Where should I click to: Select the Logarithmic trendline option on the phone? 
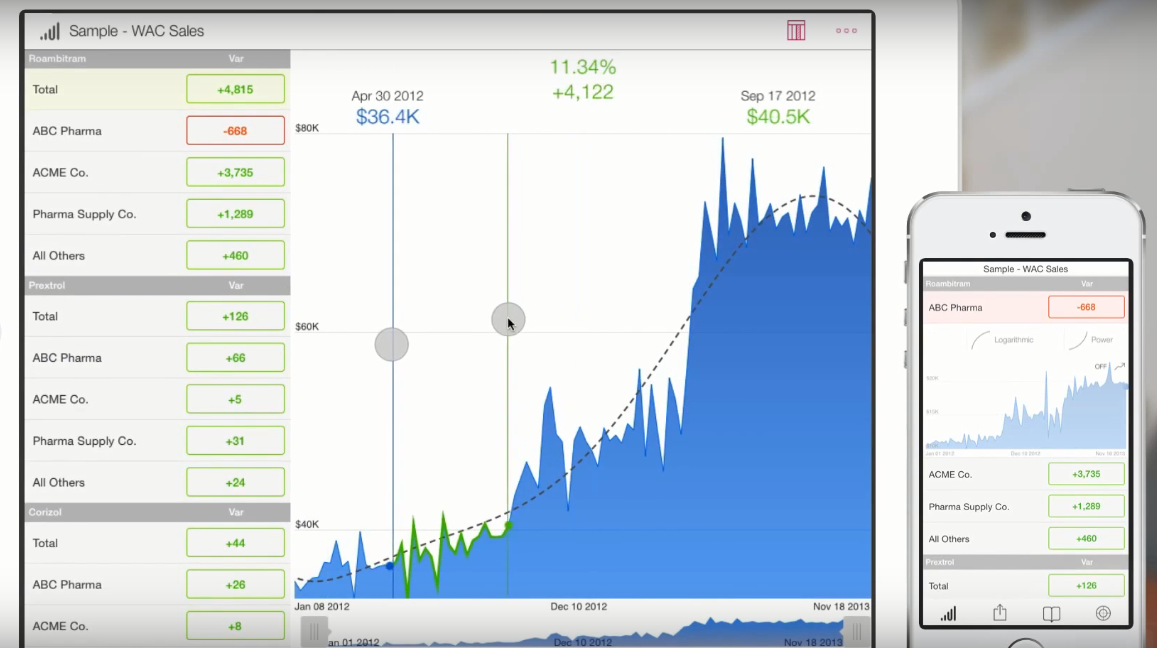[x=1003, y=340]
